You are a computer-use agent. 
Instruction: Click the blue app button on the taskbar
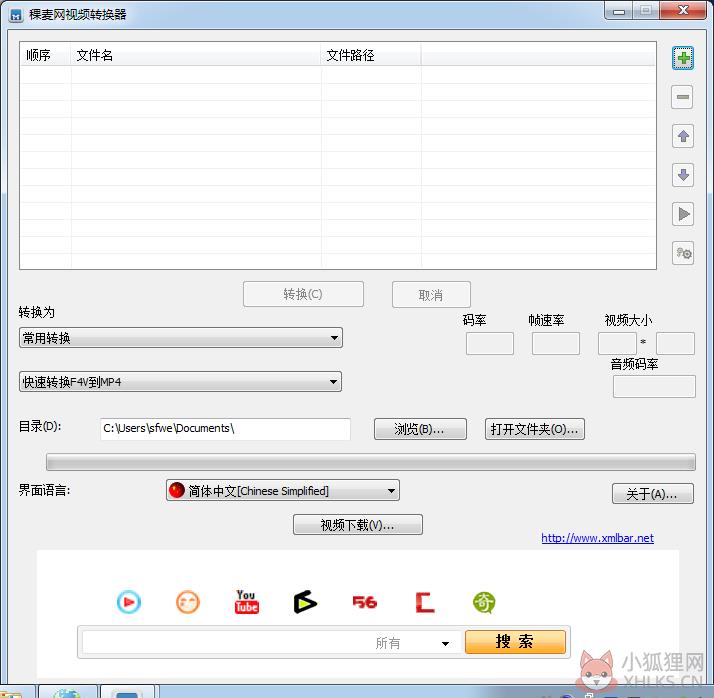[x=127, y=692]
